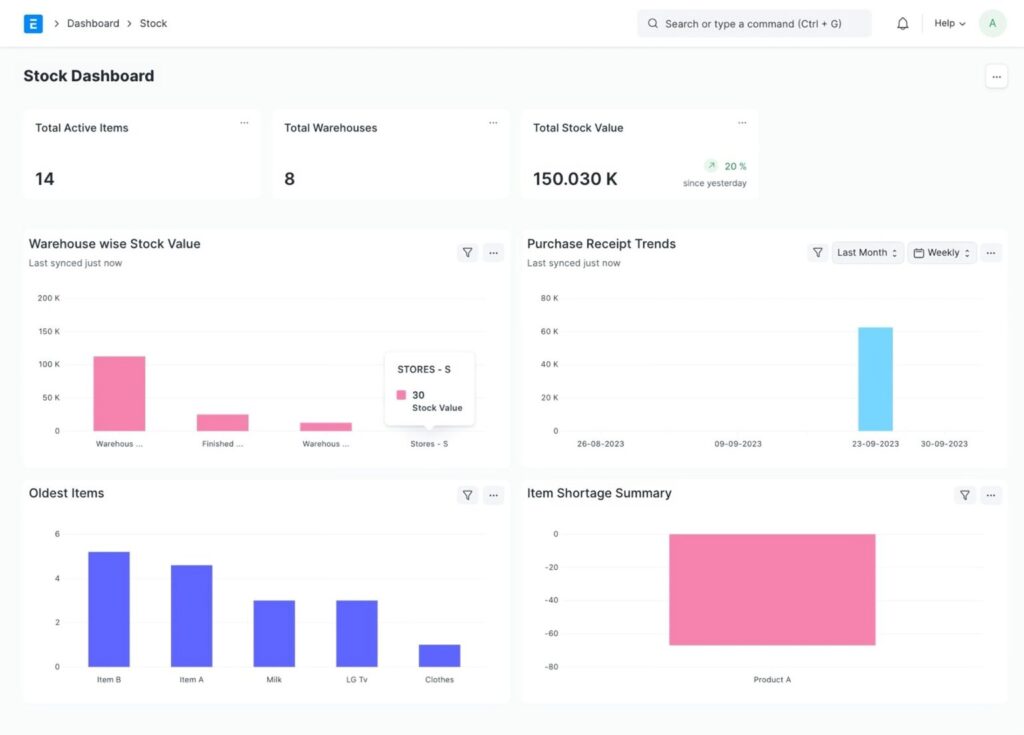Click the Item B bar in Oldest Items
This screenshot has width=1024, height=735.
108,608
